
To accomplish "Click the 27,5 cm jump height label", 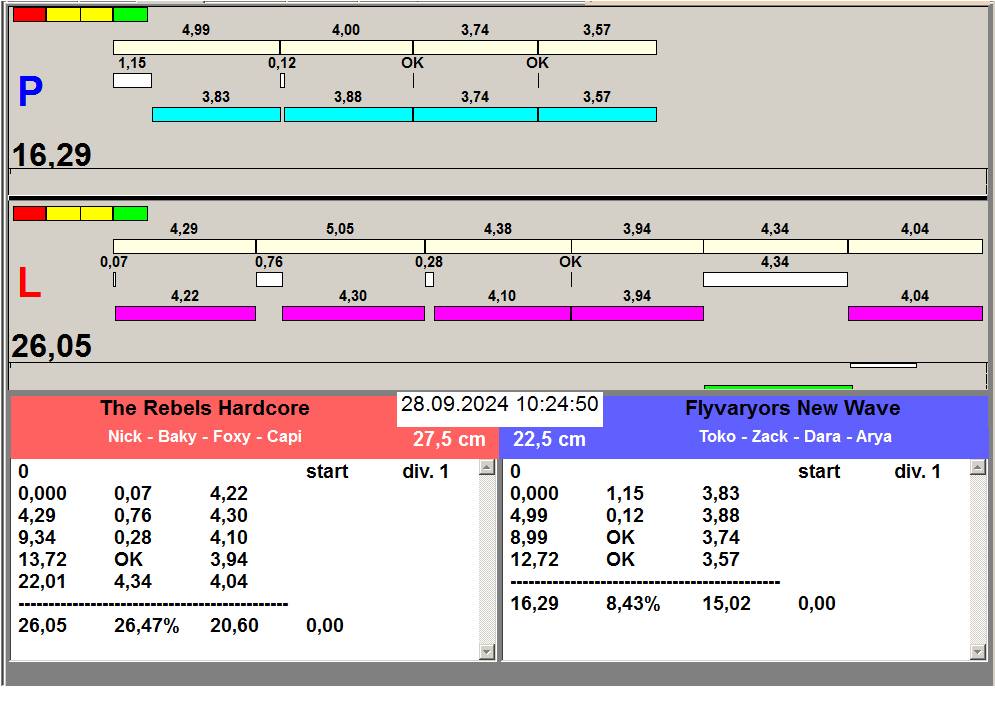I will coord(449,440).
